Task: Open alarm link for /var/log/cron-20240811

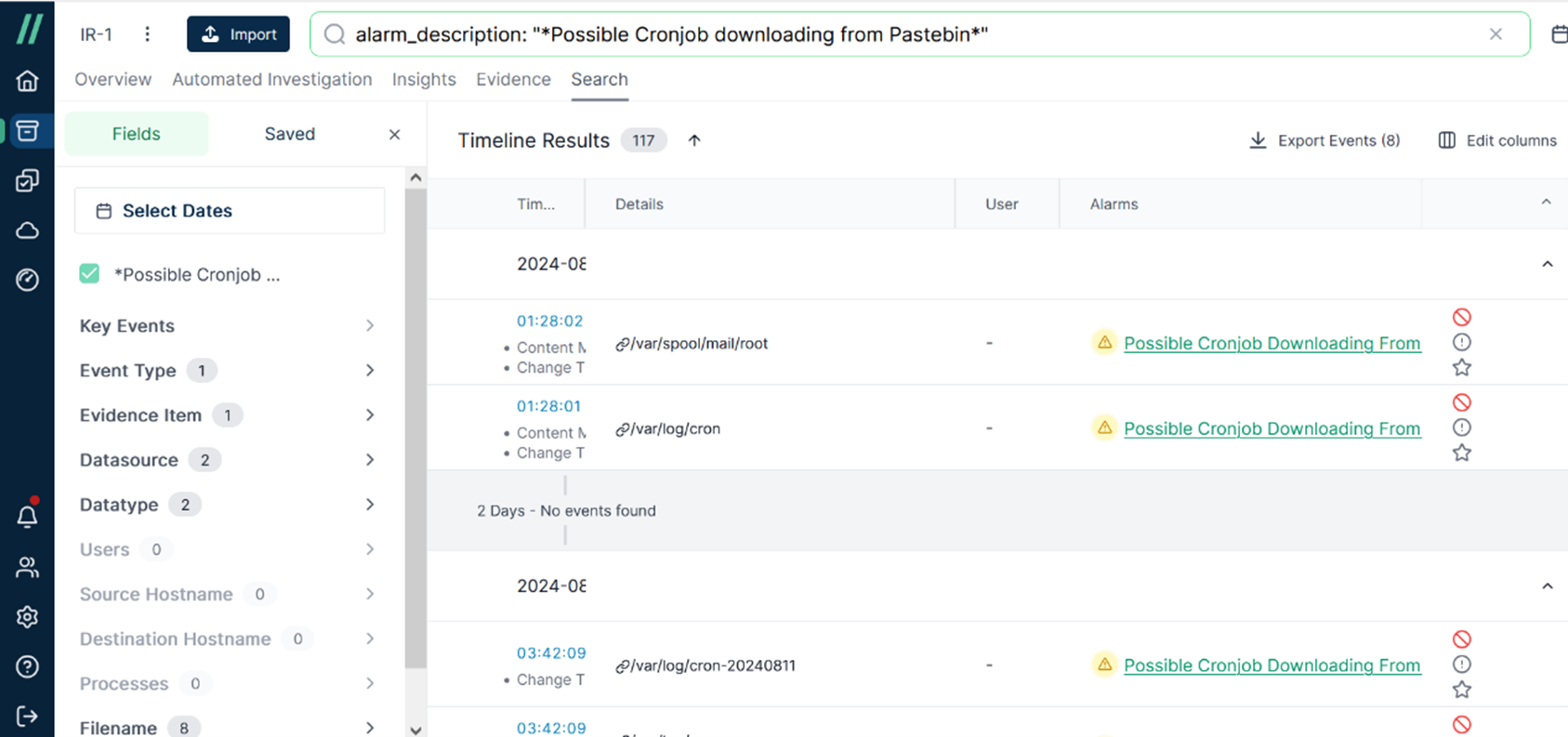Action: pyautogui.click(x=1272, y=665)
